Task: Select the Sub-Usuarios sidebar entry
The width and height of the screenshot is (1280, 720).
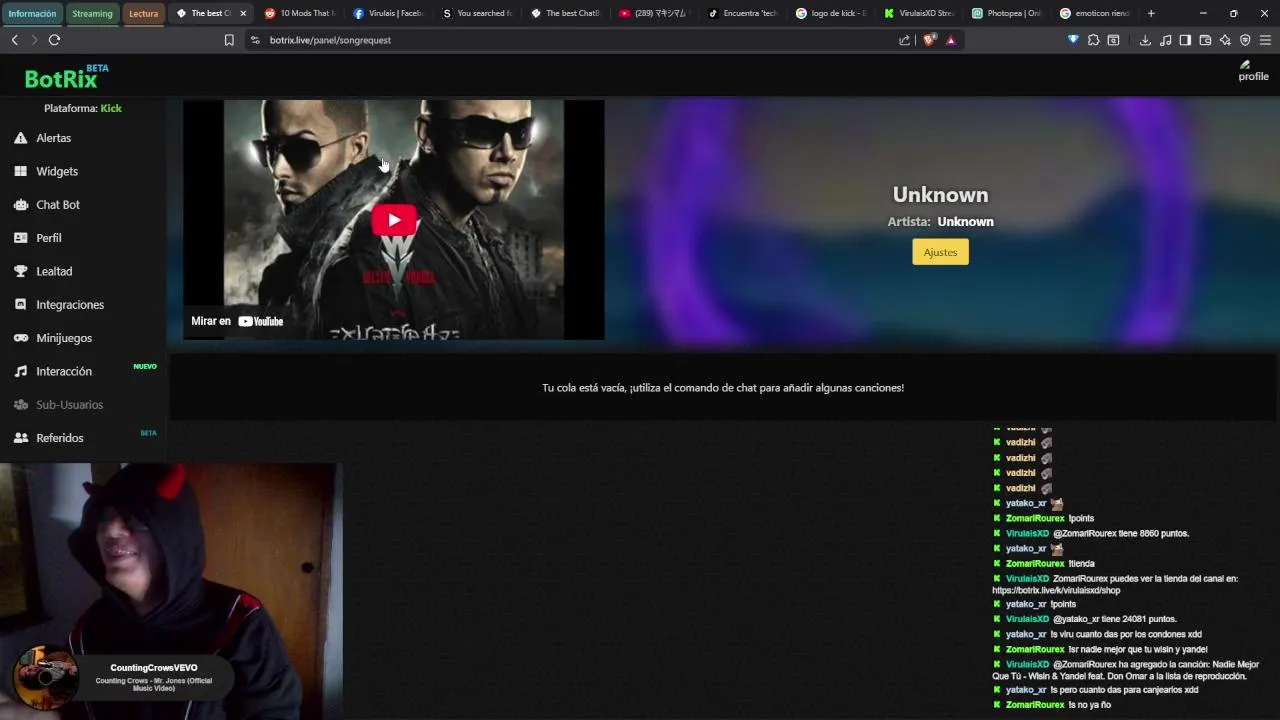Action: [x=69, y=404]
